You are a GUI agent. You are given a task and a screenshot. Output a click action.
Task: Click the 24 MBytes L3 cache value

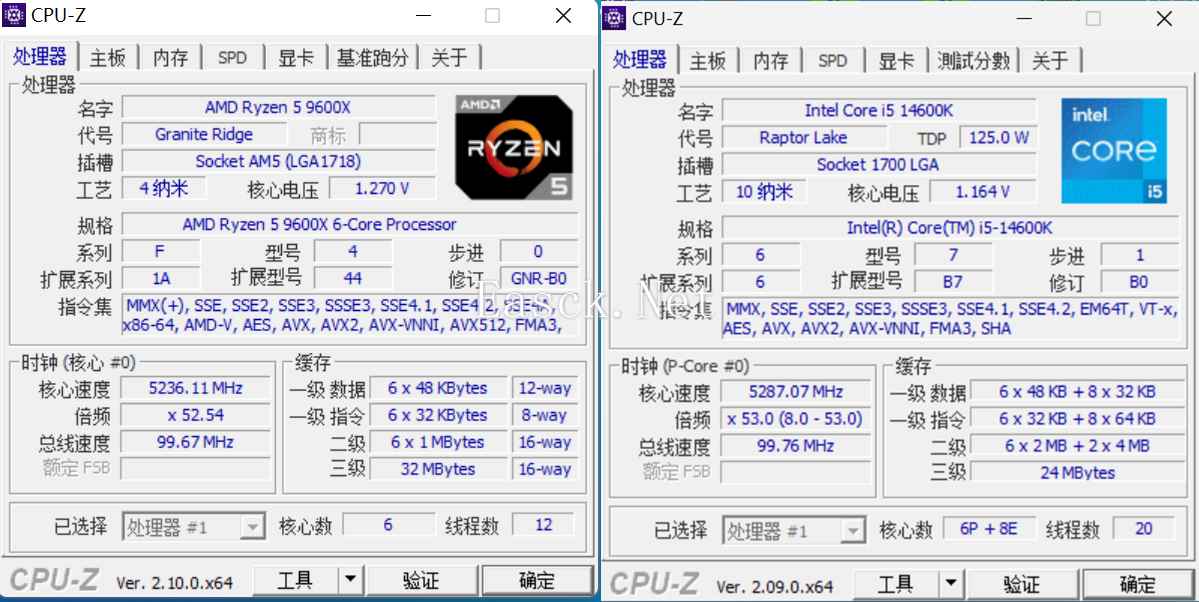[x=1077, y=473]
